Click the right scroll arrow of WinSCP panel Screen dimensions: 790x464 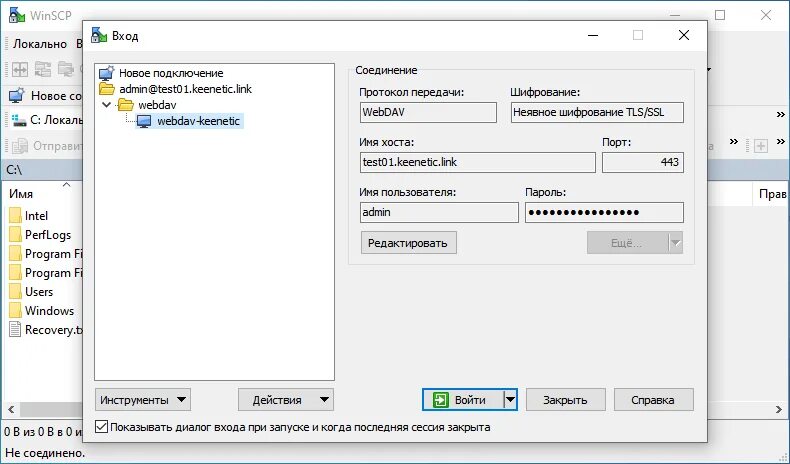(779, 410)
